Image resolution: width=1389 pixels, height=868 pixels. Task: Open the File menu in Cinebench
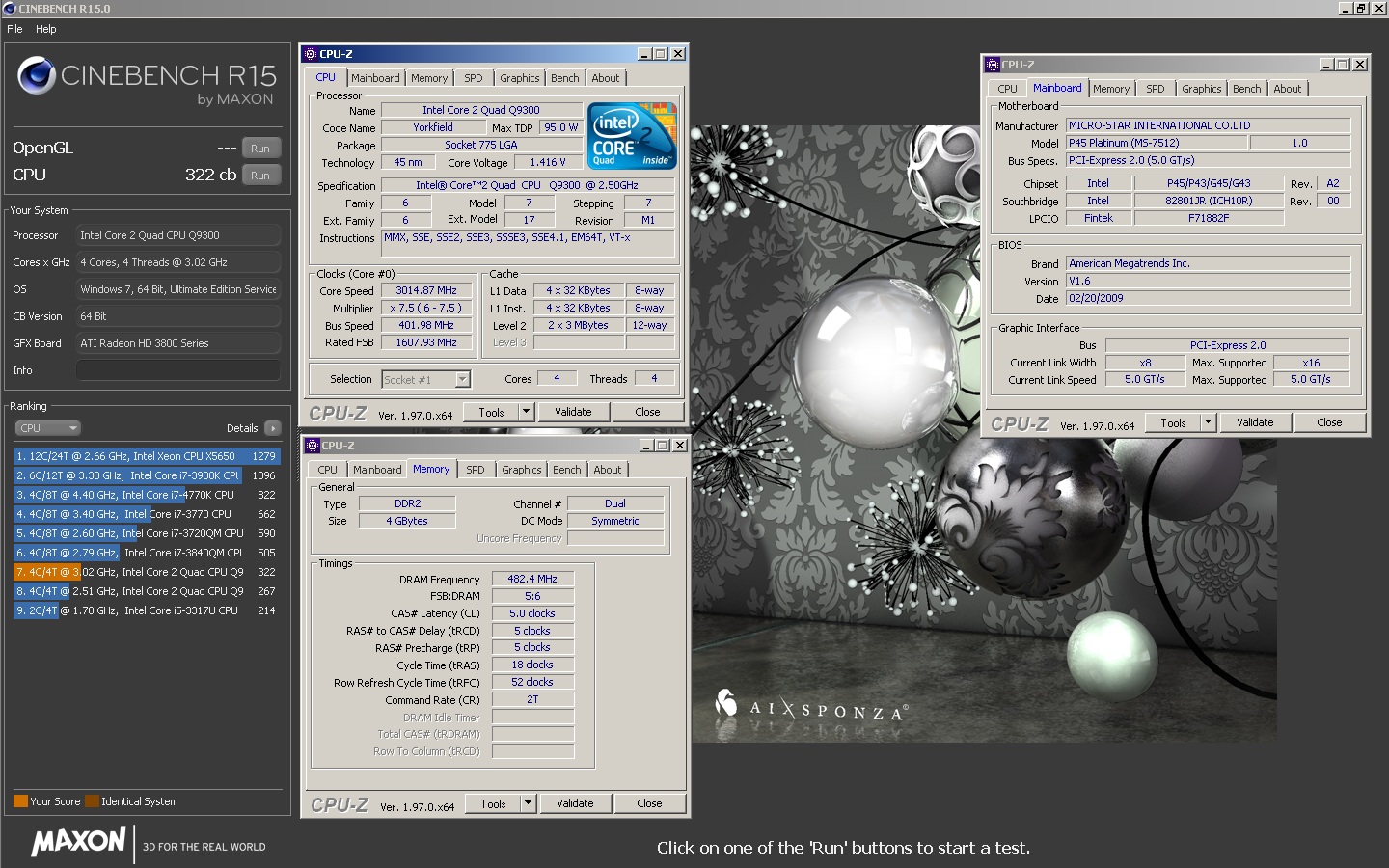coord(14,29)
